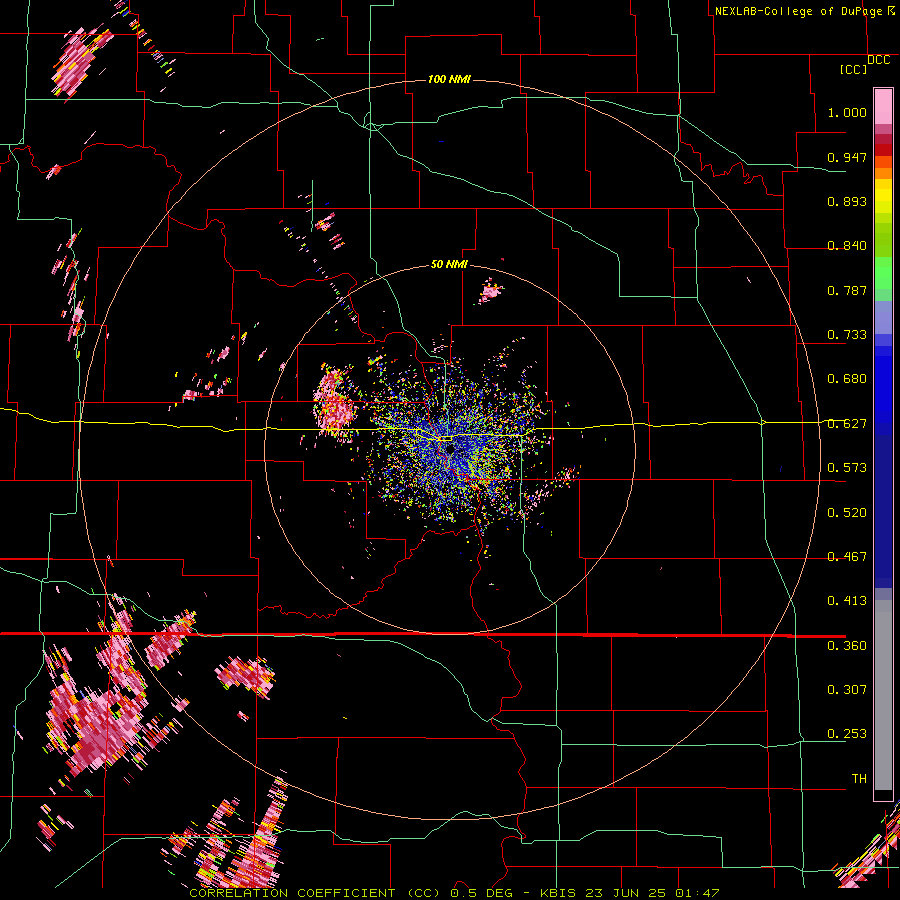Click the 1.000 value on the scale

point(847,112)
